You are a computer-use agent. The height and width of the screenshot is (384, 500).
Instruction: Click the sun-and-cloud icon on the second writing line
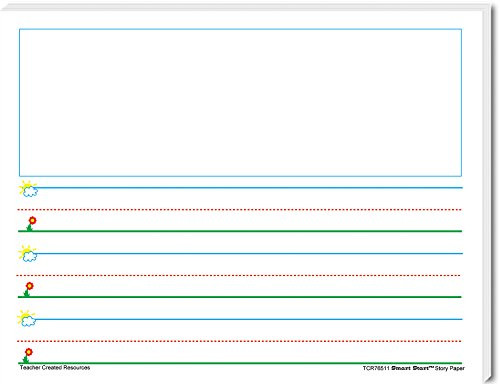click(28, 254)
